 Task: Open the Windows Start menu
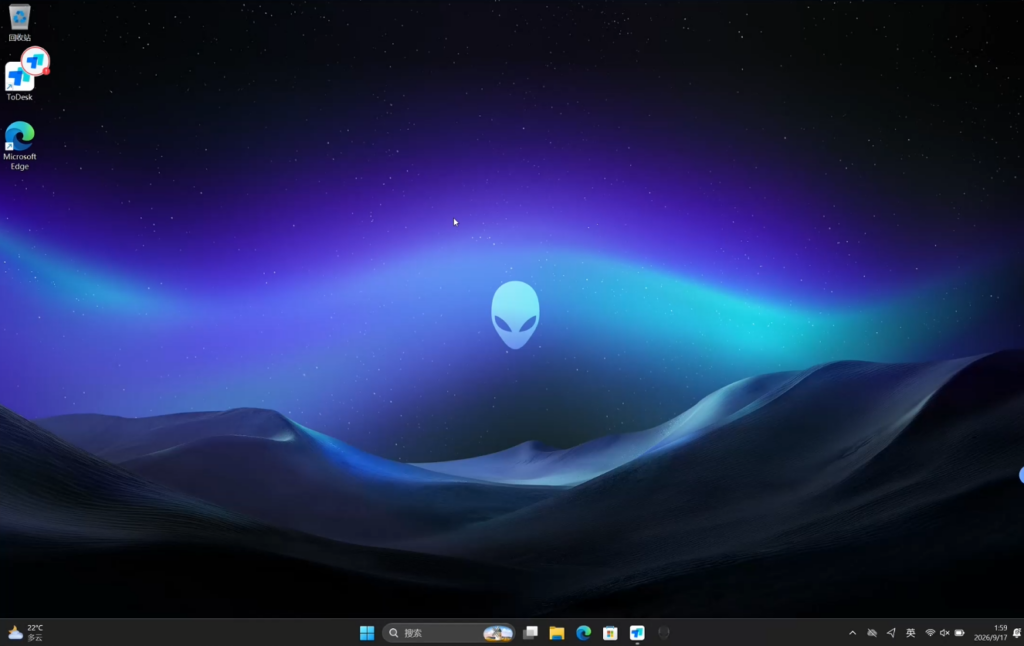click(367, 632)
